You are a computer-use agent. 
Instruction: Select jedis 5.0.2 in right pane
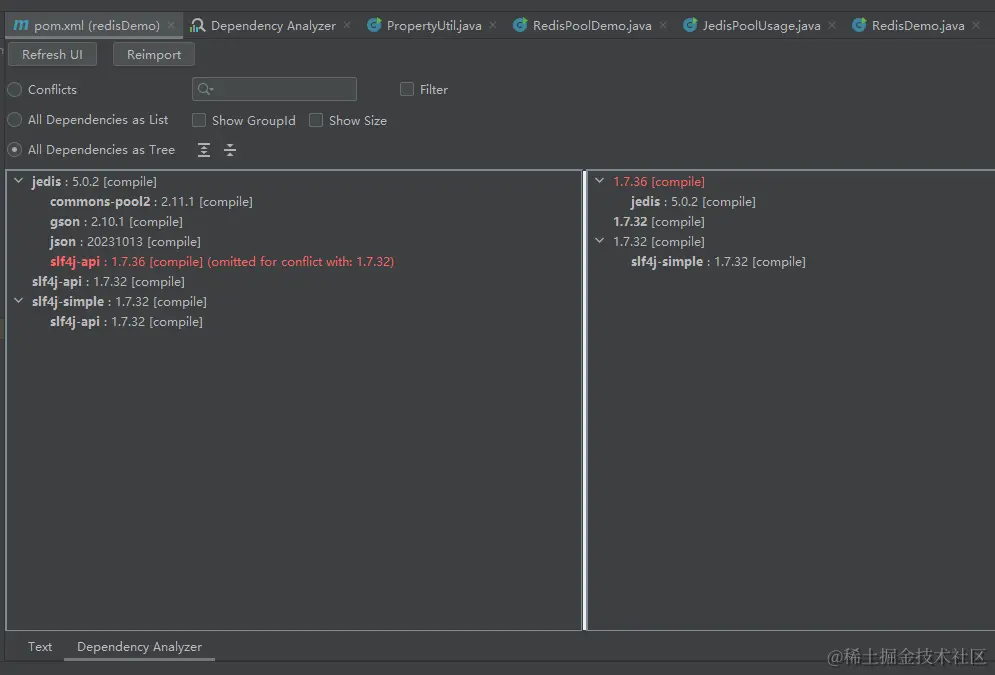(x=693, y=201)
